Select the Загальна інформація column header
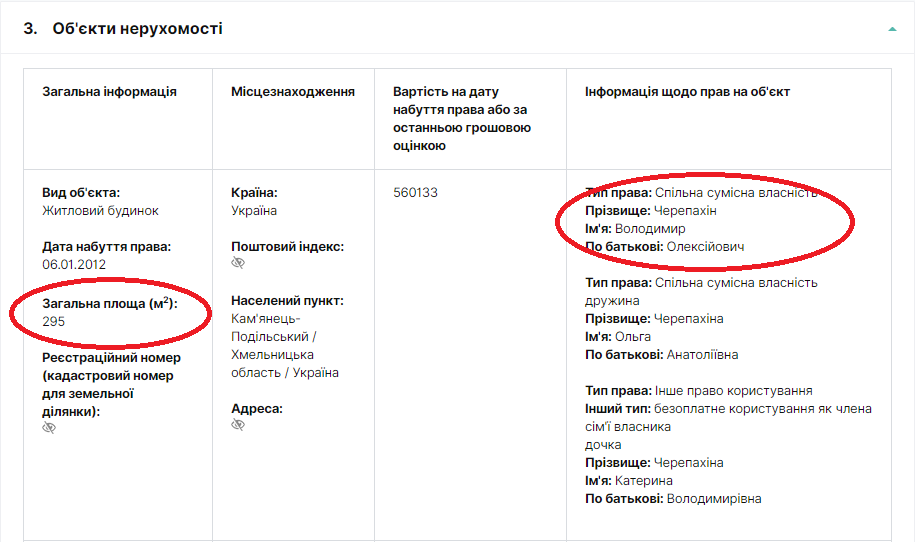915x542 pixels. click(x=109, y=92)
